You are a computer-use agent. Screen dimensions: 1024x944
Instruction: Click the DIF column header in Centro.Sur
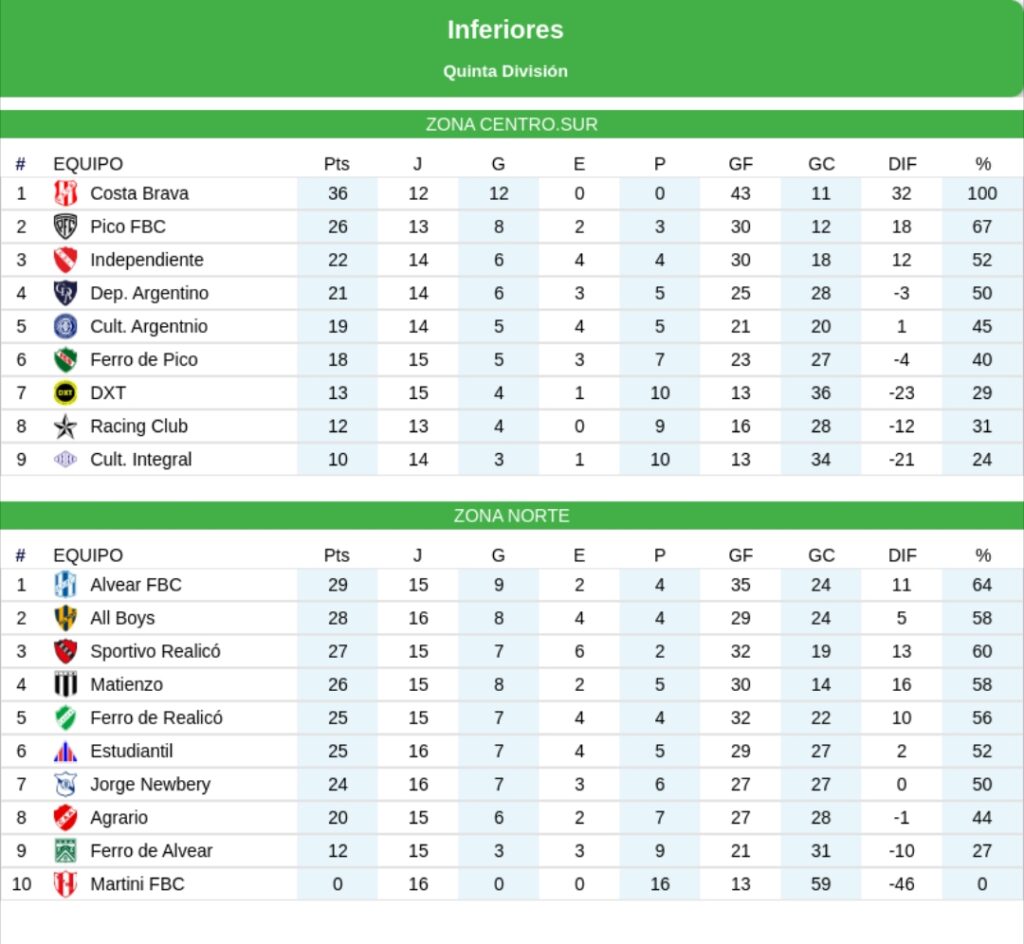(902, 164)
